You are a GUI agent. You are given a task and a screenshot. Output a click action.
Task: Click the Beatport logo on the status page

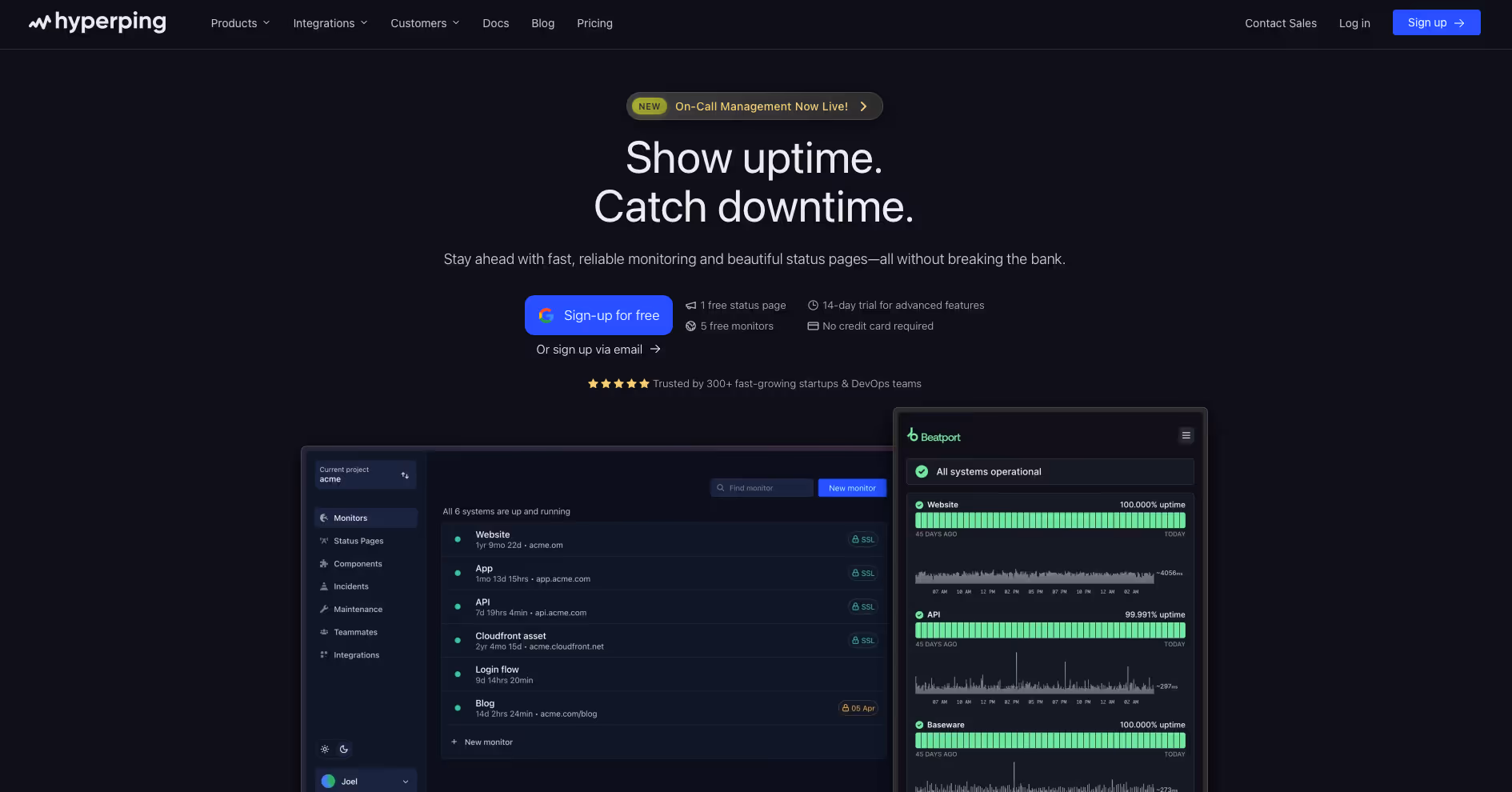tap(934, 436)
